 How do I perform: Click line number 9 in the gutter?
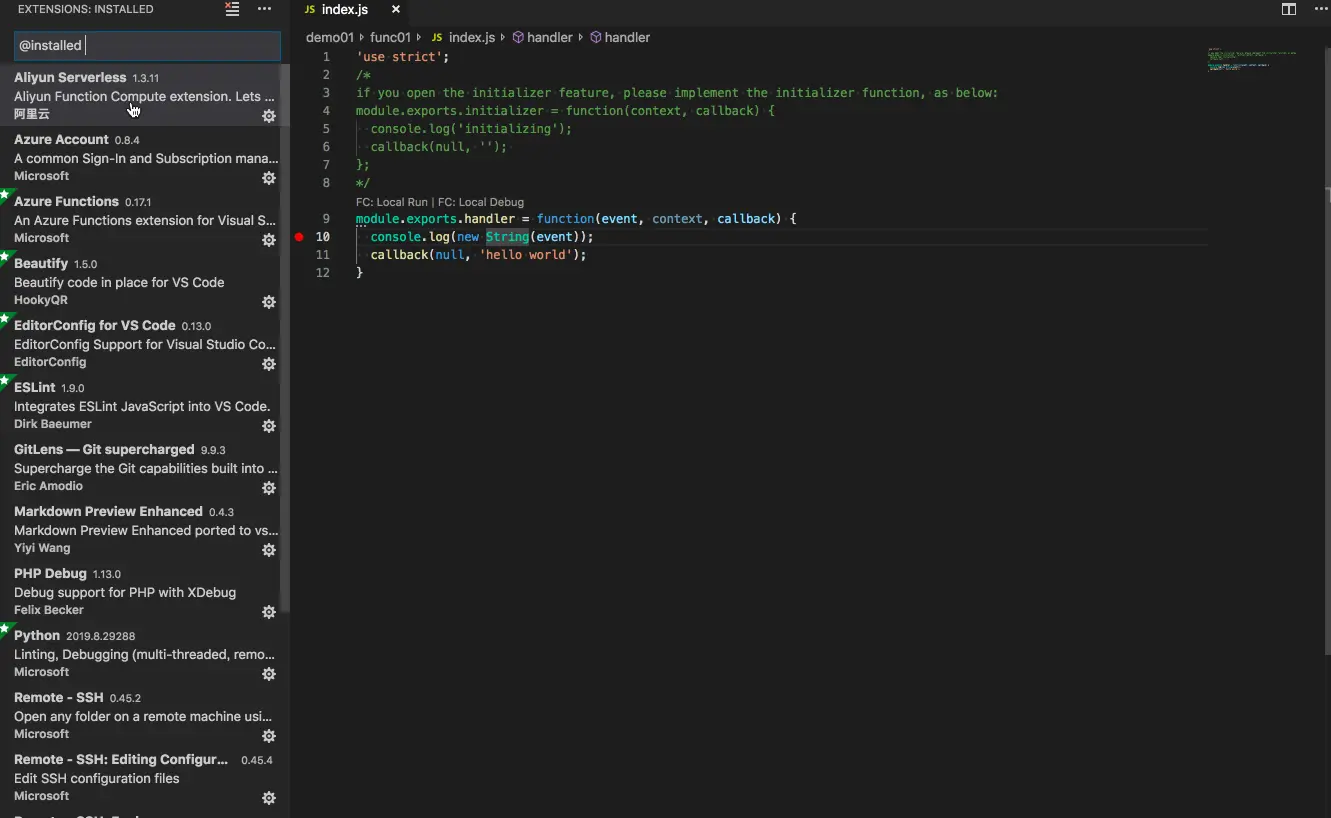pos(326,219)
